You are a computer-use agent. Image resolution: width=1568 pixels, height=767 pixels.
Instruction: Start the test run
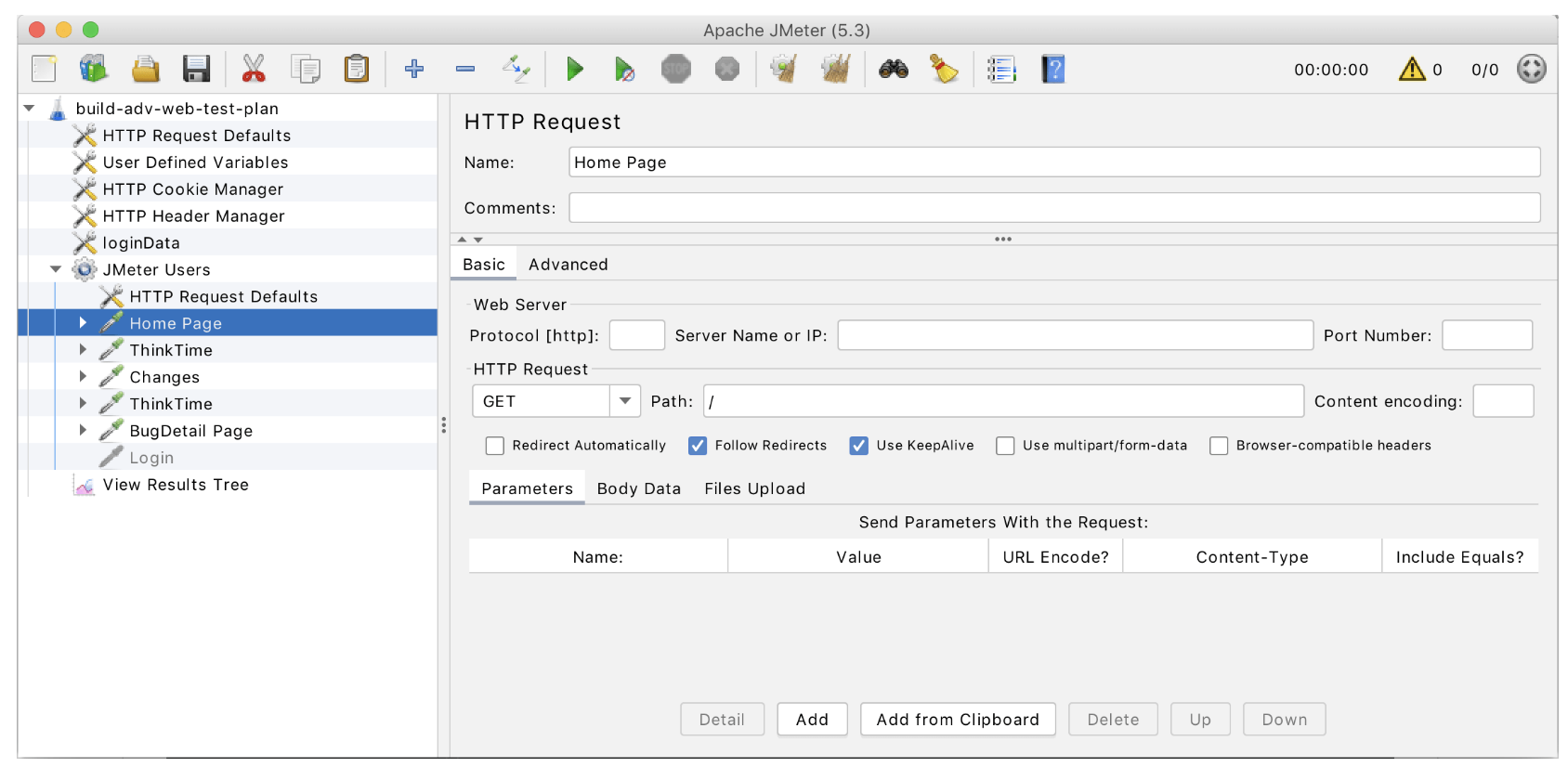click(575, 69)
